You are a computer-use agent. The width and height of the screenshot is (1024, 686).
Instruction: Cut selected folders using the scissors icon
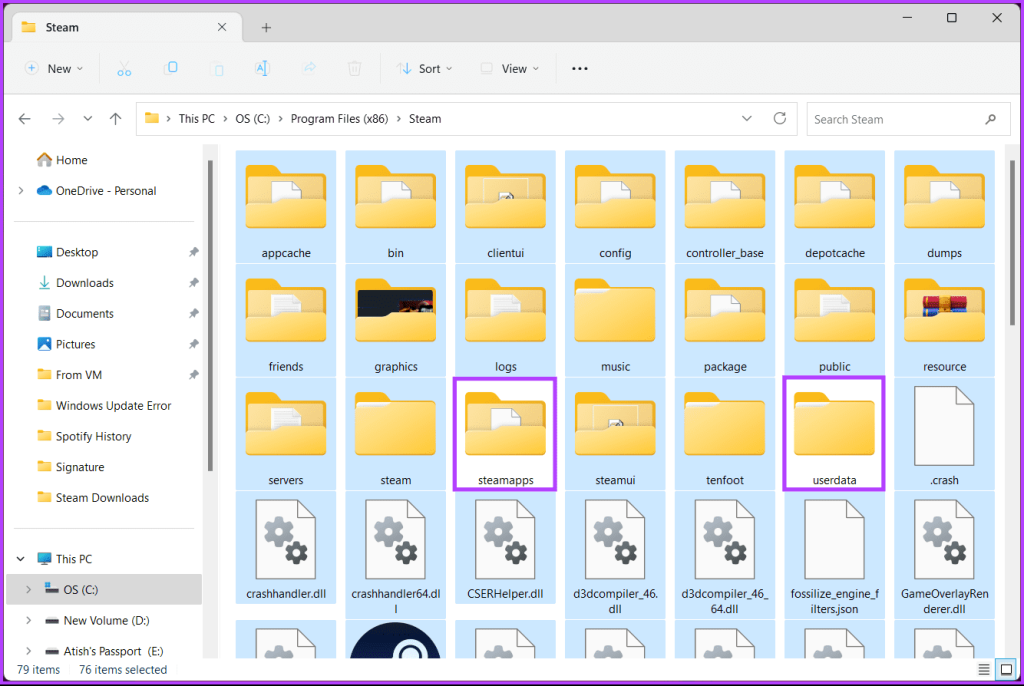click(x=124, y=68)
